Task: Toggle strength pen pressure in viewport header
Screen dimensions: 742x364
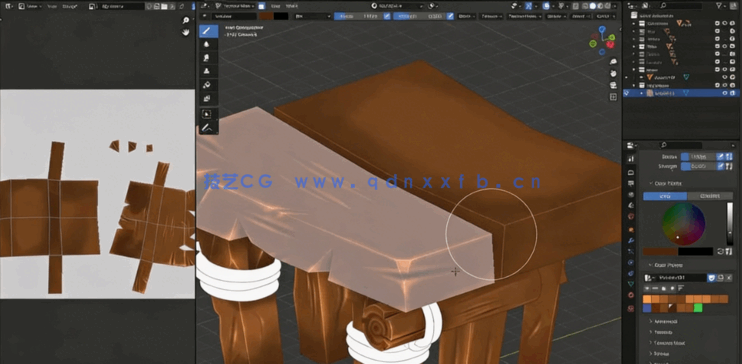Action: (x=450, y=16)
